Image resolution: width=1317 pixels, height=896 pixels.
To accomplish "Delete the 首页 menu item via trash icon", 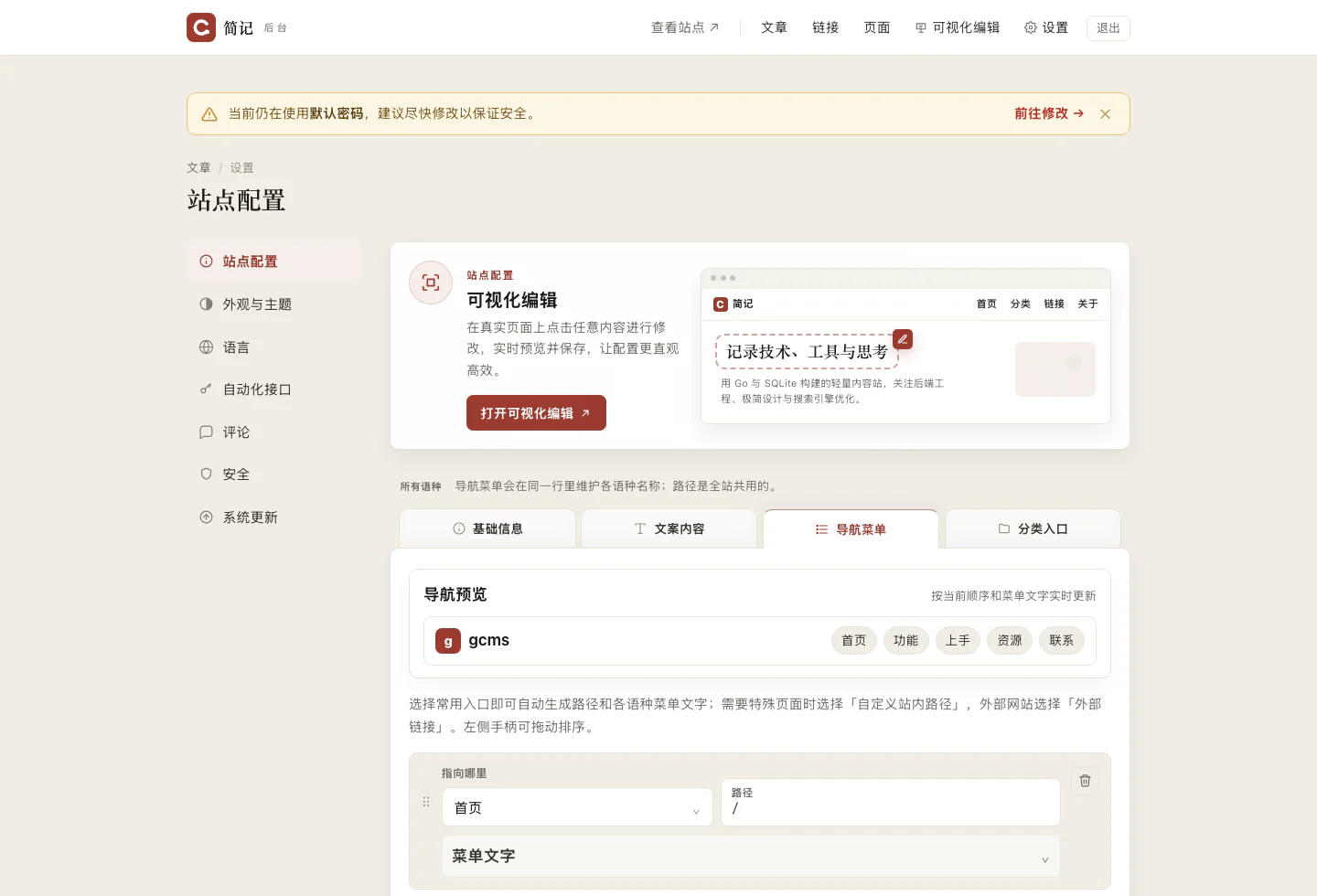I will [x=1085, y=781].
